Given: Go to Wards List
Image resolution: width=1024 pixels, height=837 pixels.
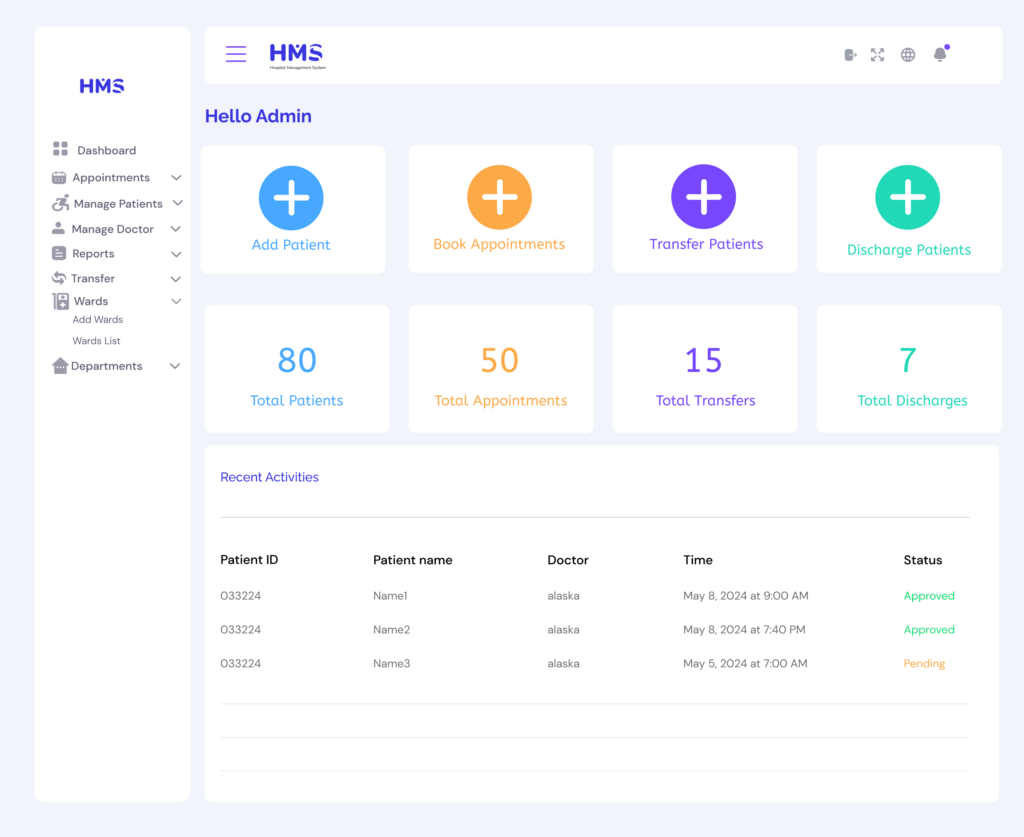Looking at the screenshot, I should coord(96,341).
